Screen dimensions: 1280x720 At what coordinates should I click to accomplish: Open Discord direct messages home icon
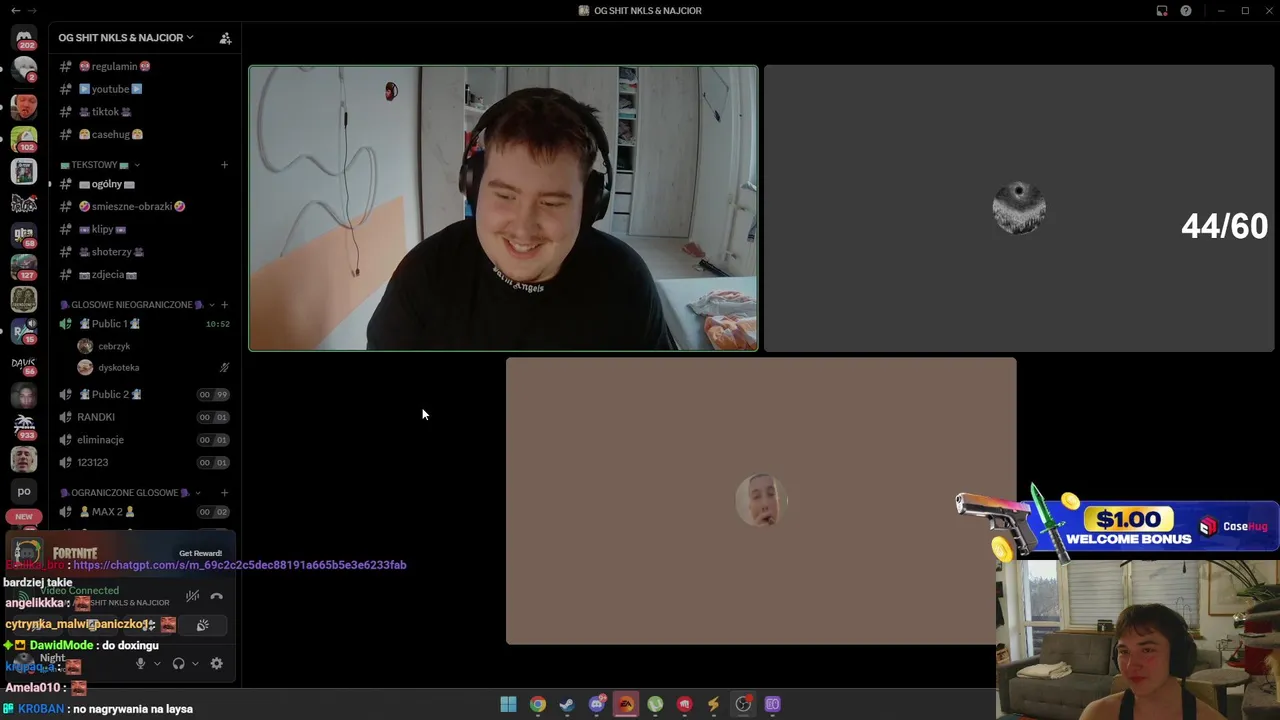click(24, 37)
